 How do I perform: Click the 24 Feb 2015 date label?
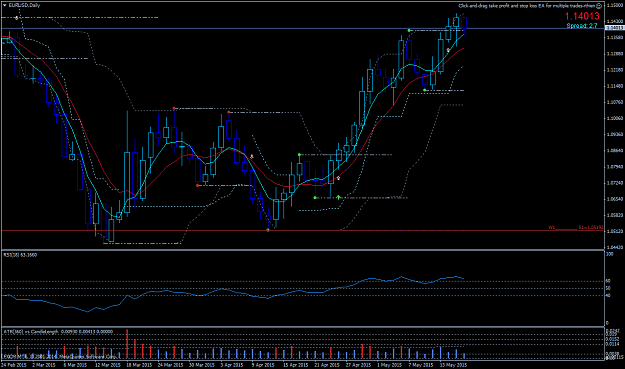pyautogui.click(x=14, y=365)
